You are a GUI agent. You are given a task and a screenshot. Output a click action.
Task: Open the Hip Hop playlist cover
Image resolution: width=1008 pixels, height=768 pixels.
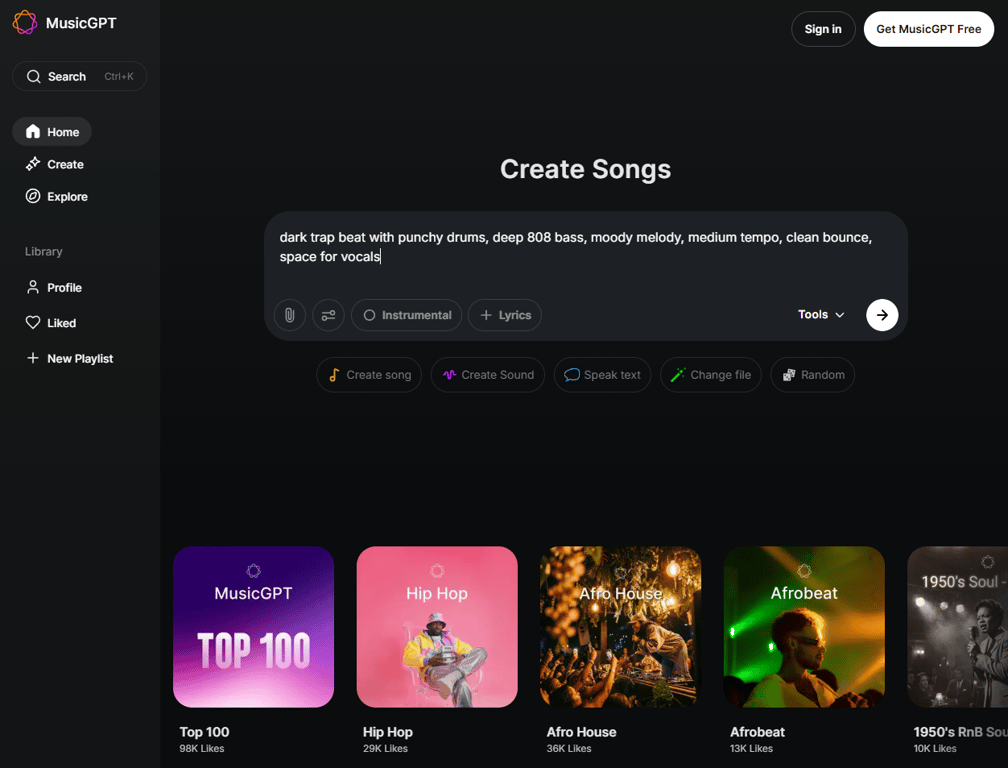(437, 627)
